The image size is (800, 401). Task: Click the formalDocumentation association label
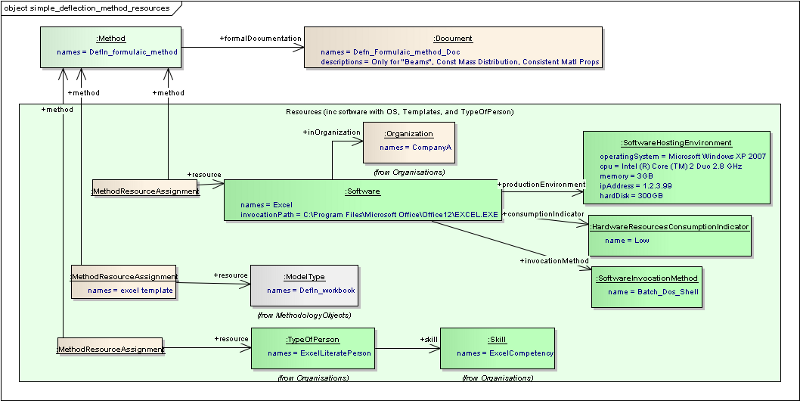click(259, 39)
